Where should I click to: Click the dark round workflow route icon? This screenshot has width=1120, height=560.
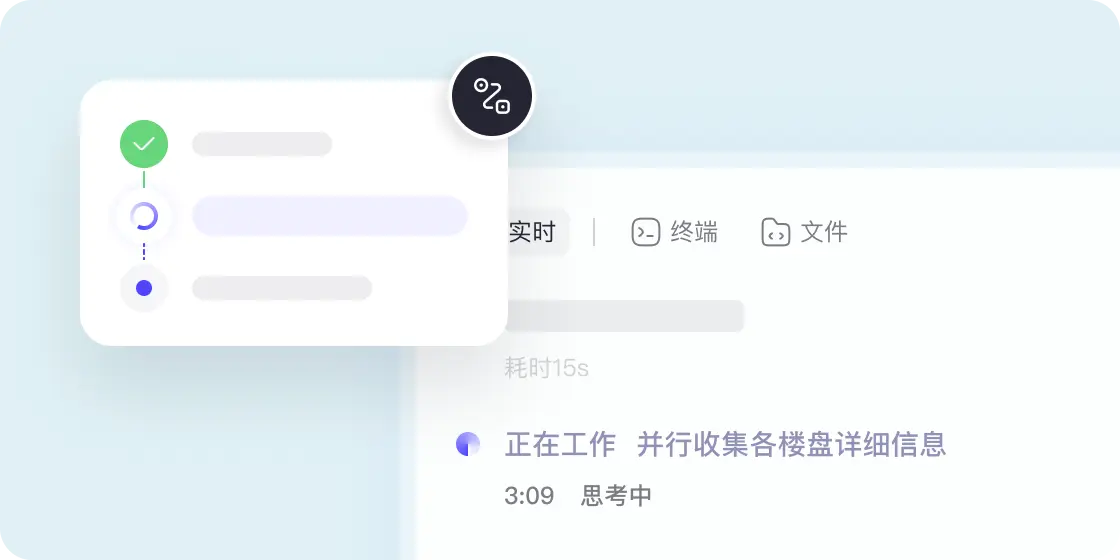click(x=491, y=96)
